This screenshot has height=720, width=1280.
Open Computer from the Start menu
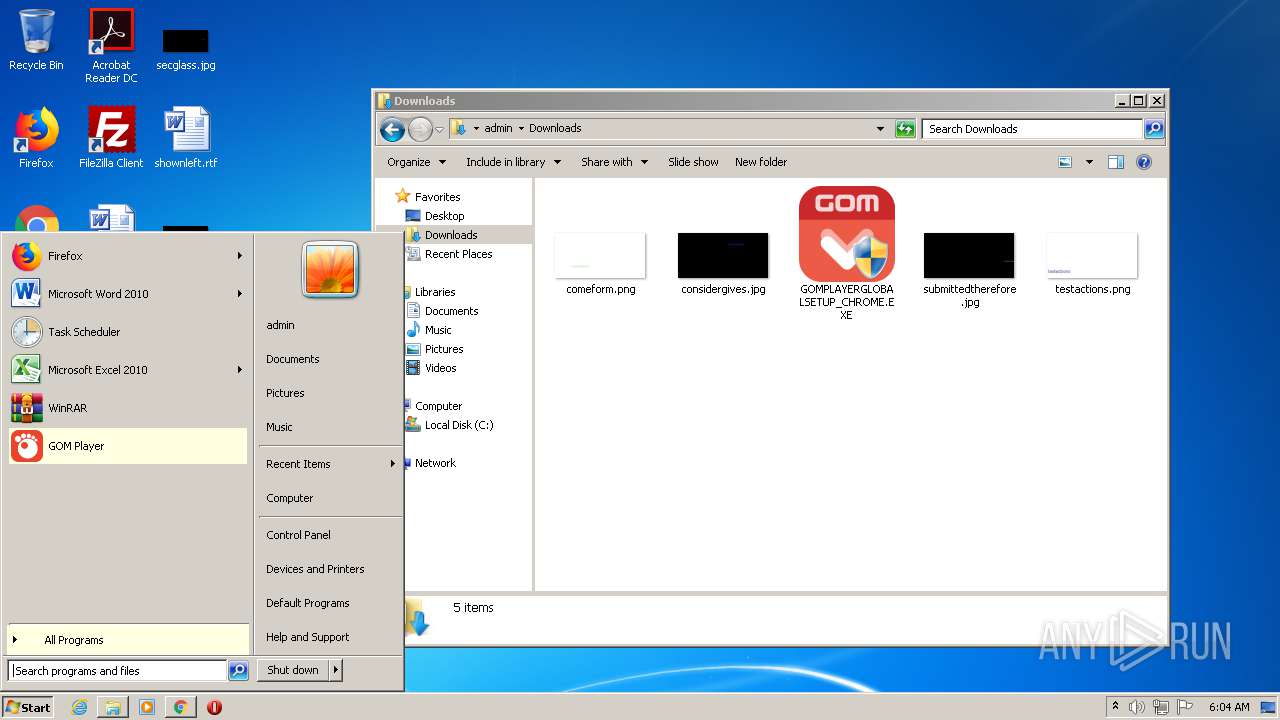[290, 498]
